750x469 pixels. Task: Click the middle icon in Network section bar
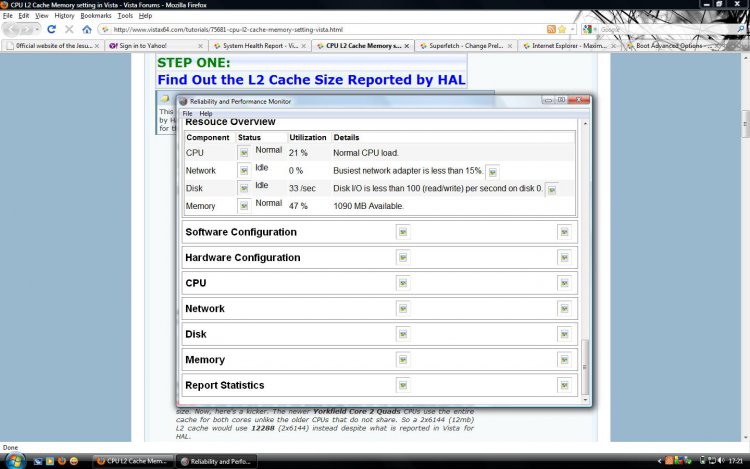pyautogui.click(x=403, y=308)
